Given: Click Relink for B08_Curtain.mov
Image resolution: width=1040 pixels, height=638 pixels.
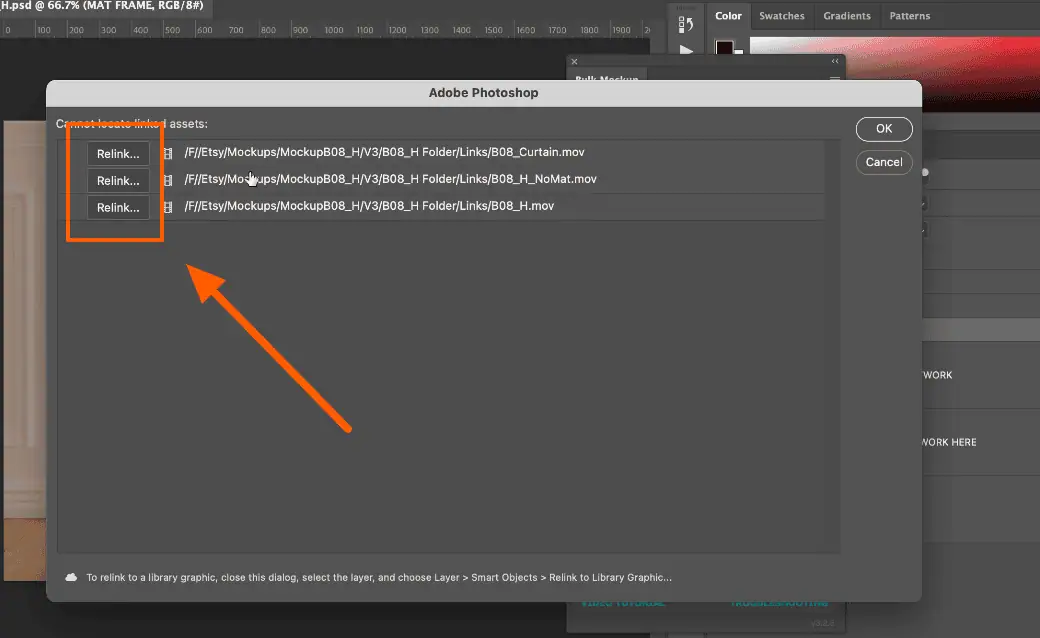Looking at the screenshot, I should pos(118,153).
